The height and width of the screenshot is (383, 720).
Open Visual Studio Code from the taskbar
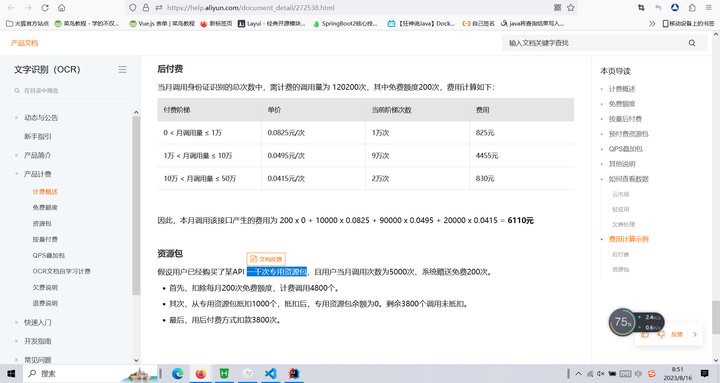271,373
